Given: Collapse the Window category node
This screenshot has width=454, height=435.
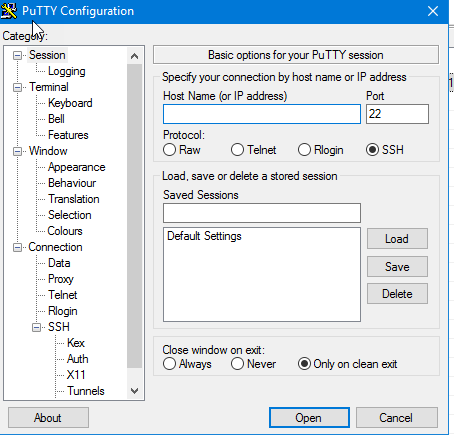Looking at the screenshot, I should click(x=17, y=151).
